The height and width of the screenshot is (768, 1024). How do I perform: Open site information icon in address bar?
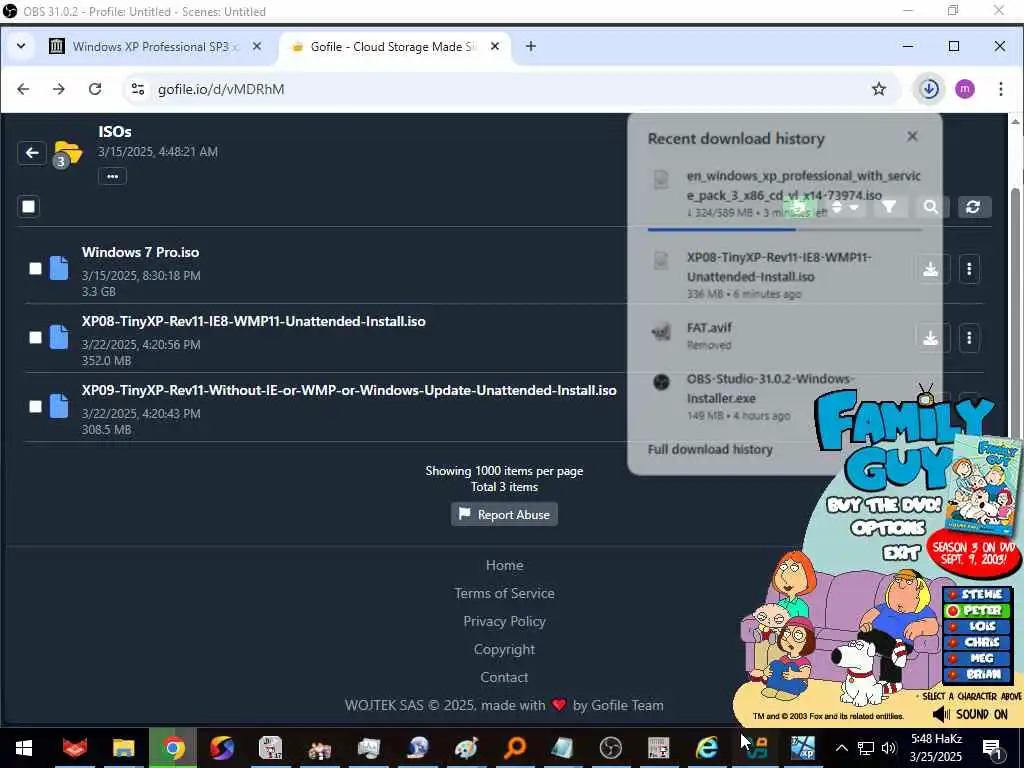(138, 89)
